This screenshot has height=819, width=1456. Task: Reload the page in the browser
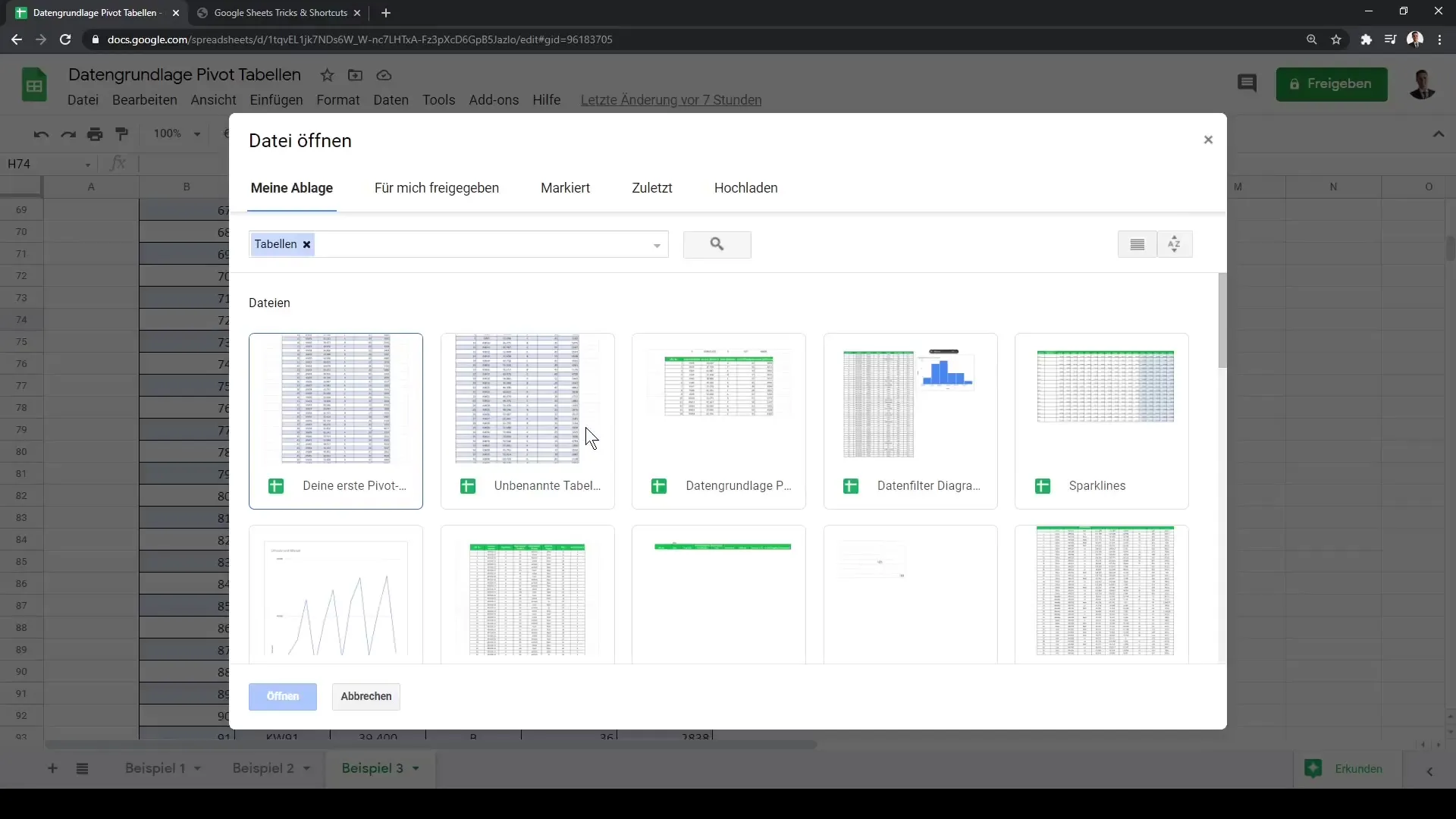(65, 39)
